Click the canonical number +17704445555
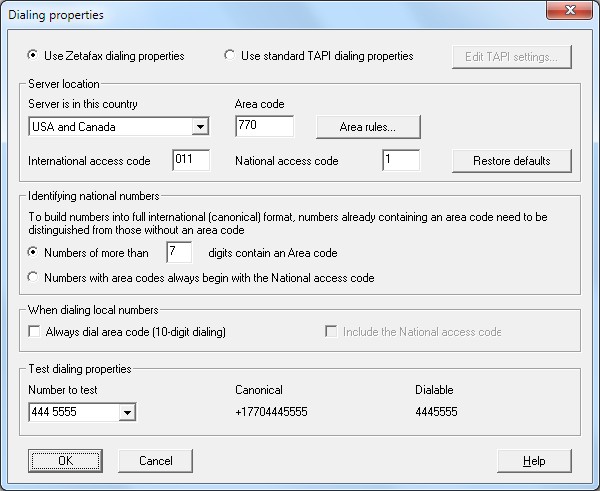 [272, 412]
